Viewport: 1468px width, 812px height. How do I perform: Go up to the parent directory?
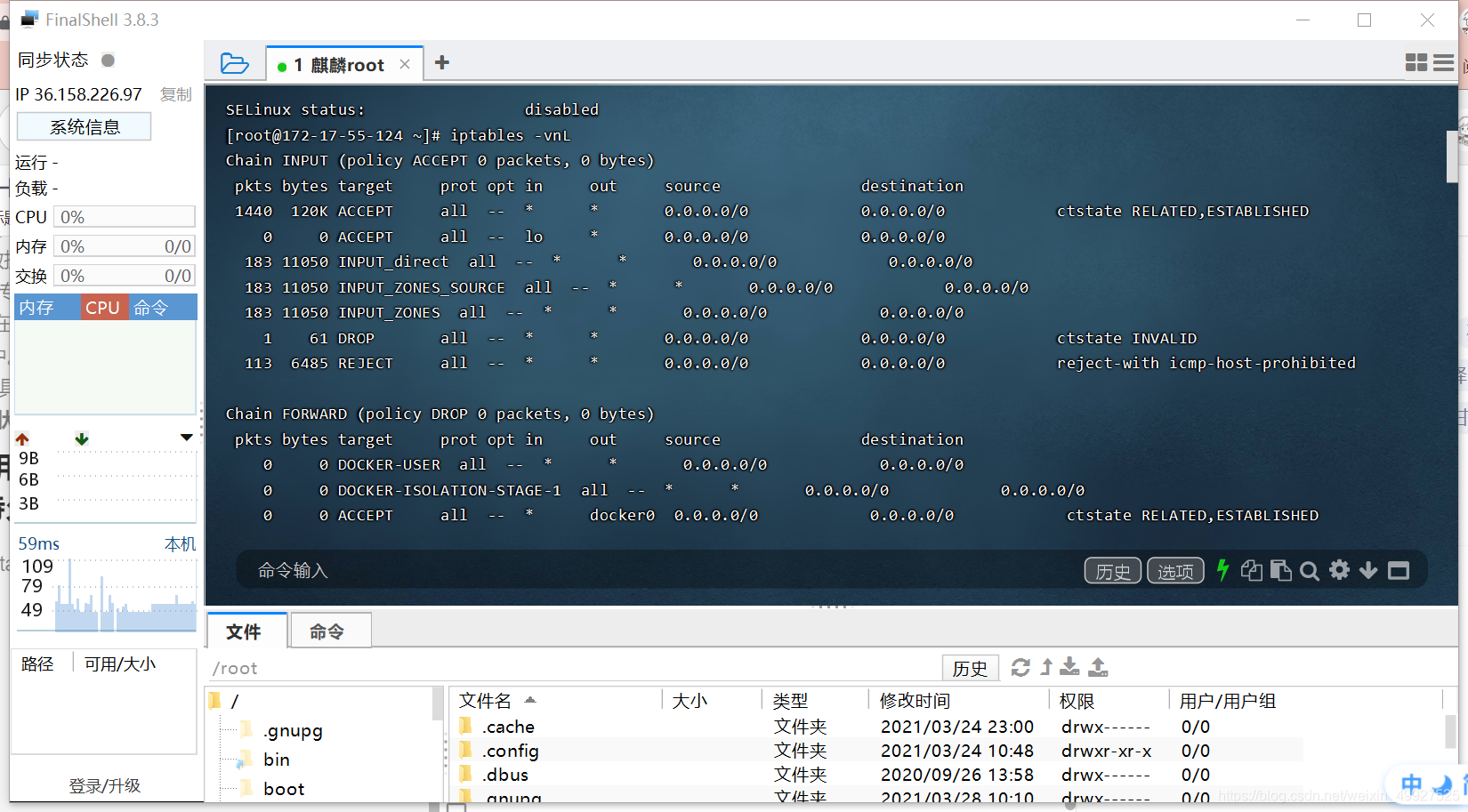(1046, 667)
